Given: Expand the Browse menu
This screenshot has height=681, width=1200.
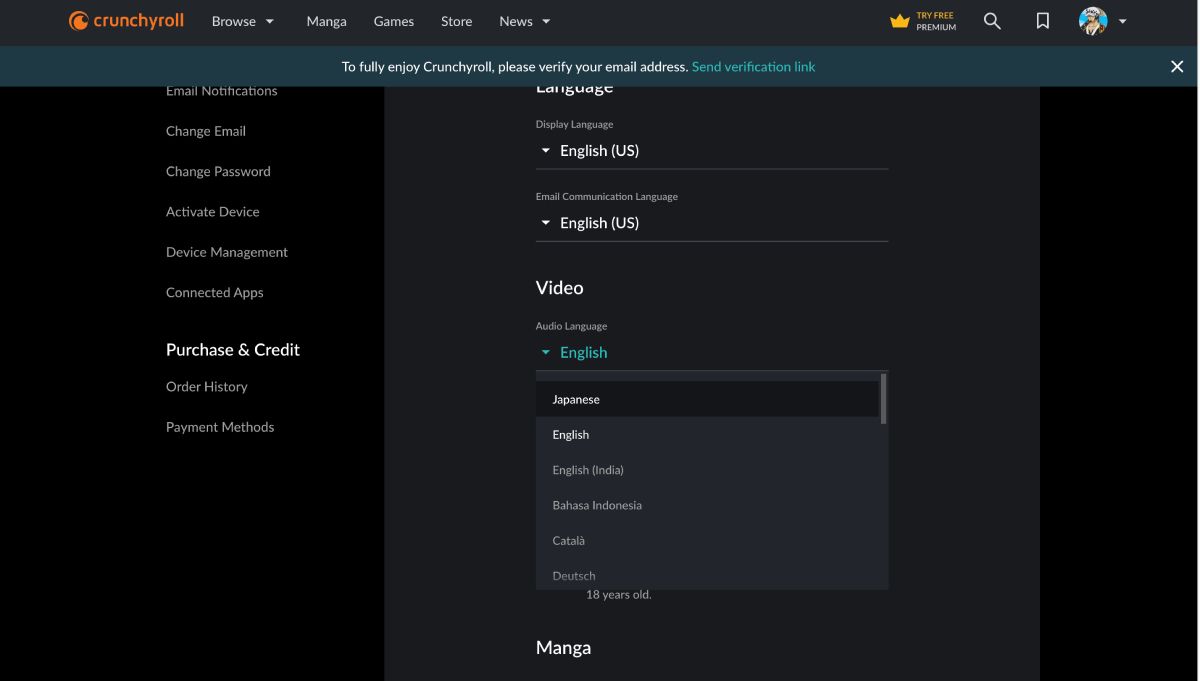Looking at the screenshot, I should pyautogui.click(x=242, y=21).
